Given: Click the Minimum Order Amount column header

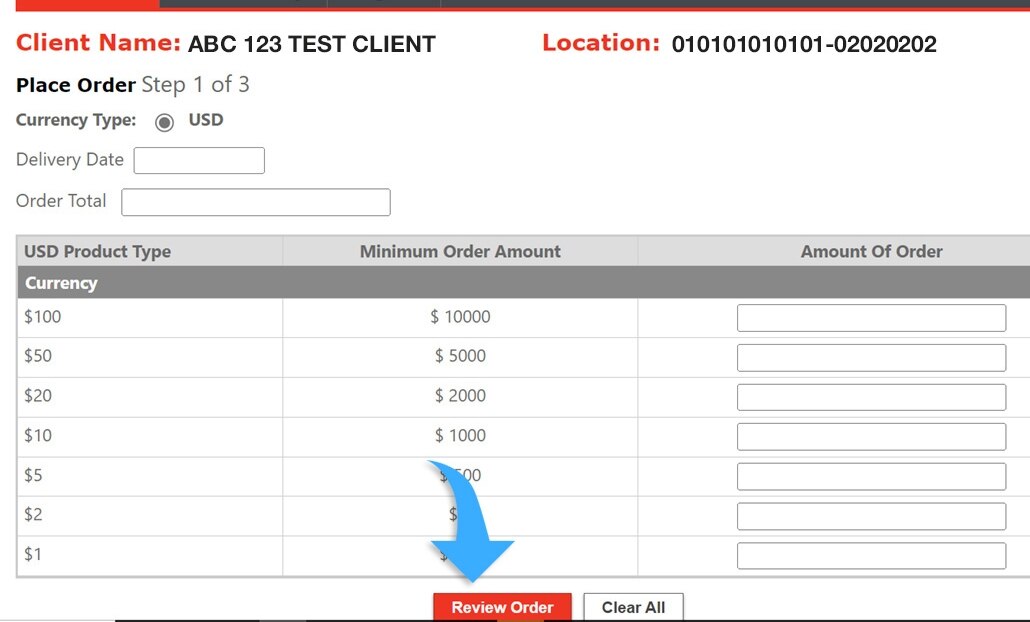Looking at the screenshot, I should click(x=460, y=251).
